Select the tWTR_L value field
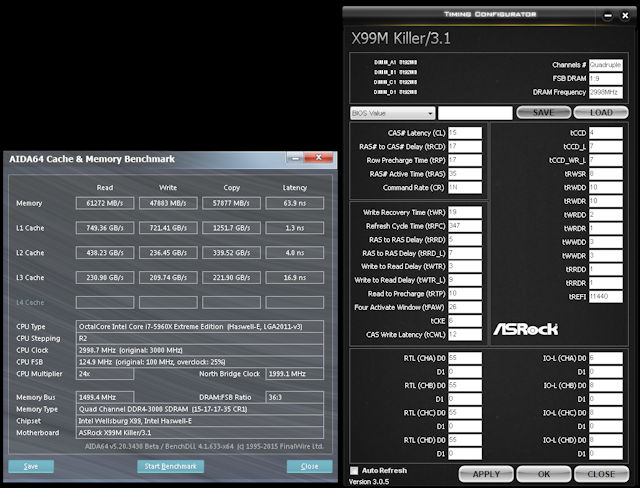The height and width of the screenshot is (488, 640). [465, 280]
